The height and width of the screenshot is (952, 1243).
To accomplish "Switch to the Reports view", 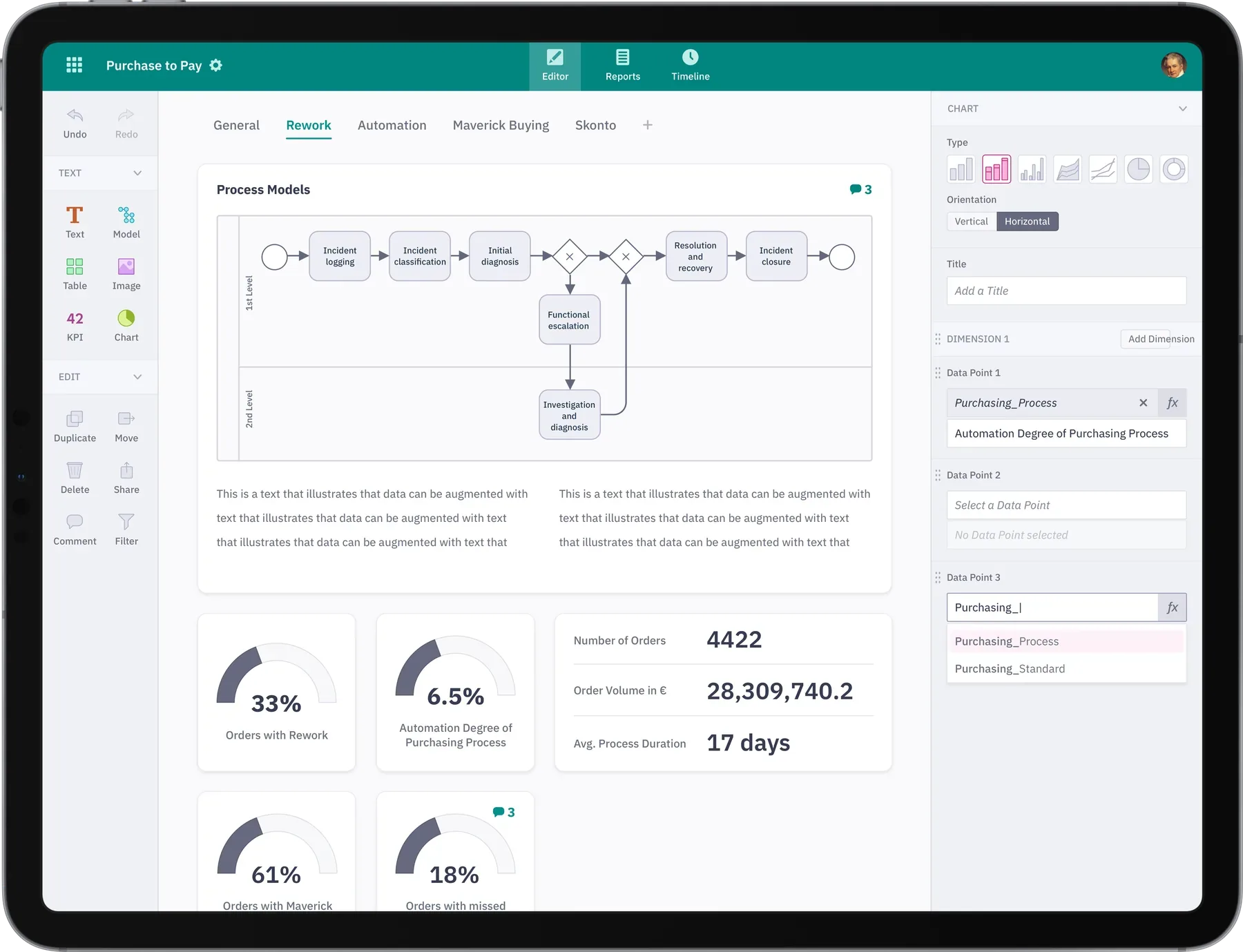I will (623, 66).
